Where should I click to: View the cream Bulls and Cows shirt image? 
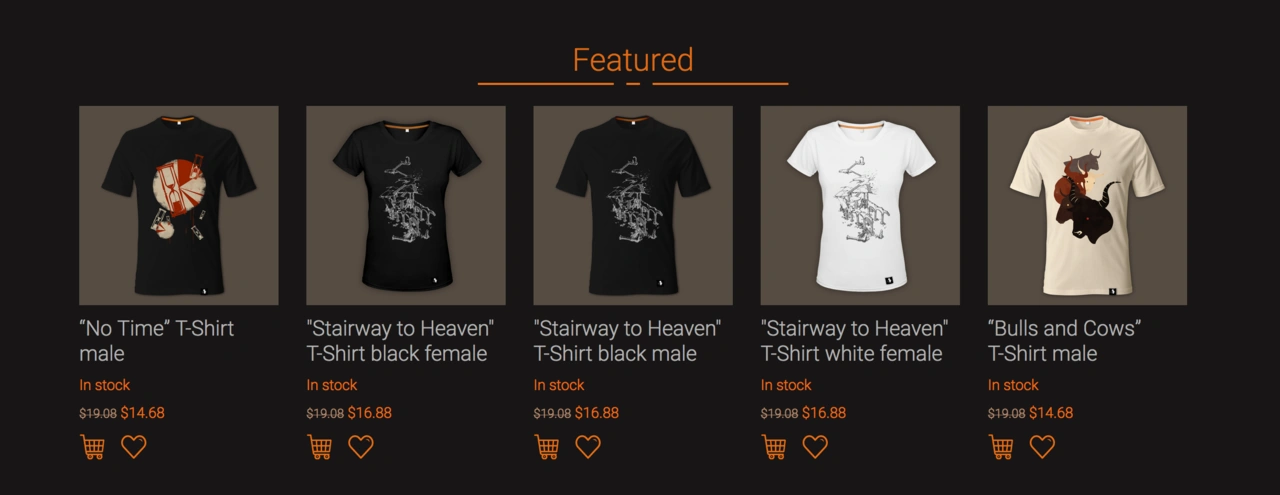tap(1087, 205)
